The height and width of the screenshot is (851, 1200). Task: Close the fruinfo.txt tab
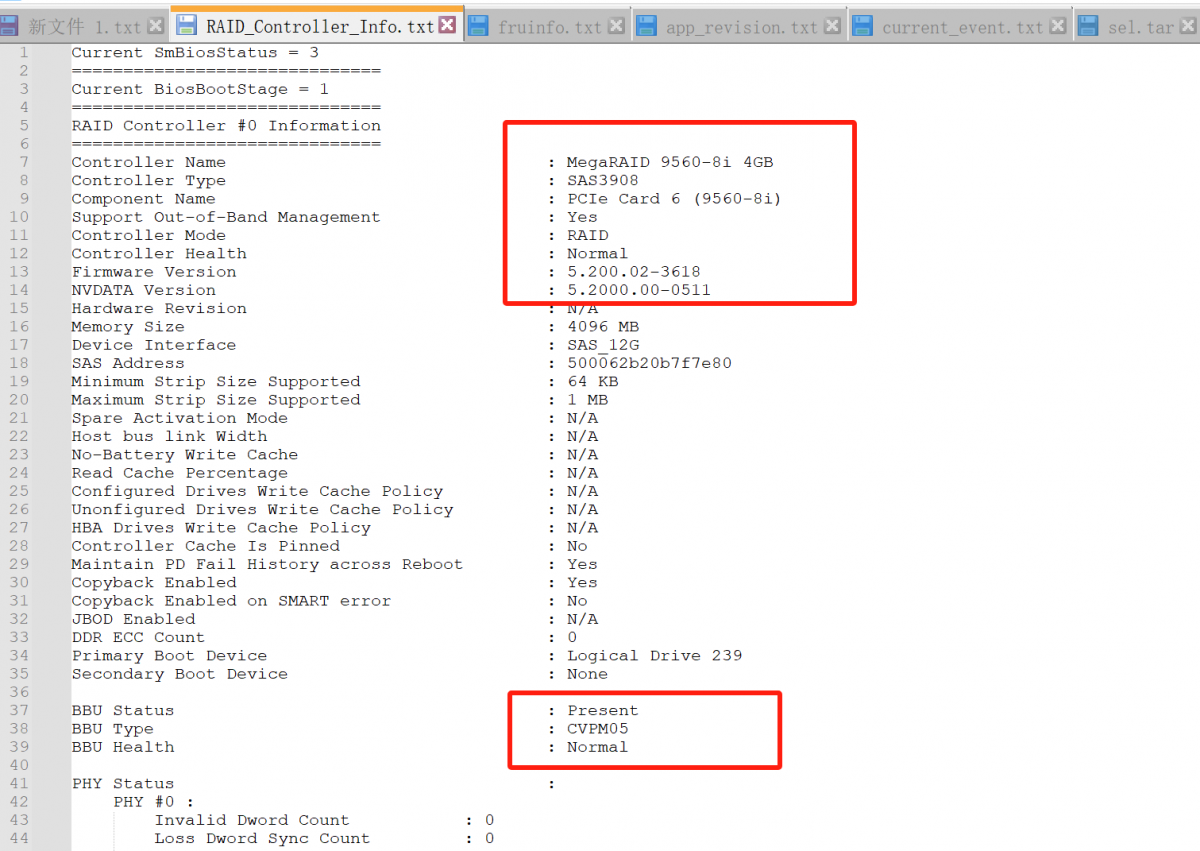[x=616, y=27]
